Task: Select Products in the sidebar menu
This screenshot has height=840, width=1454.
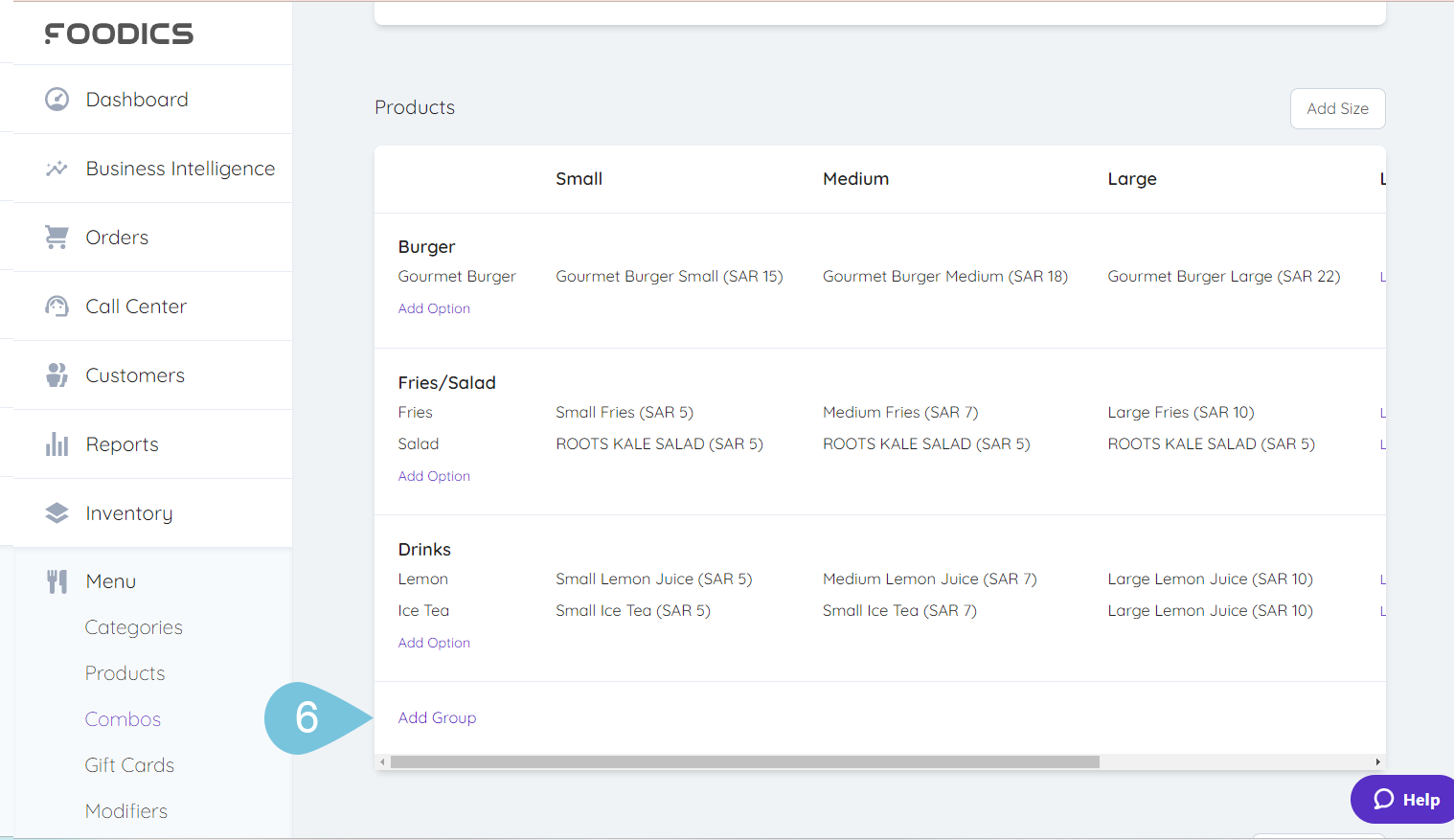Action: (125, 673)
